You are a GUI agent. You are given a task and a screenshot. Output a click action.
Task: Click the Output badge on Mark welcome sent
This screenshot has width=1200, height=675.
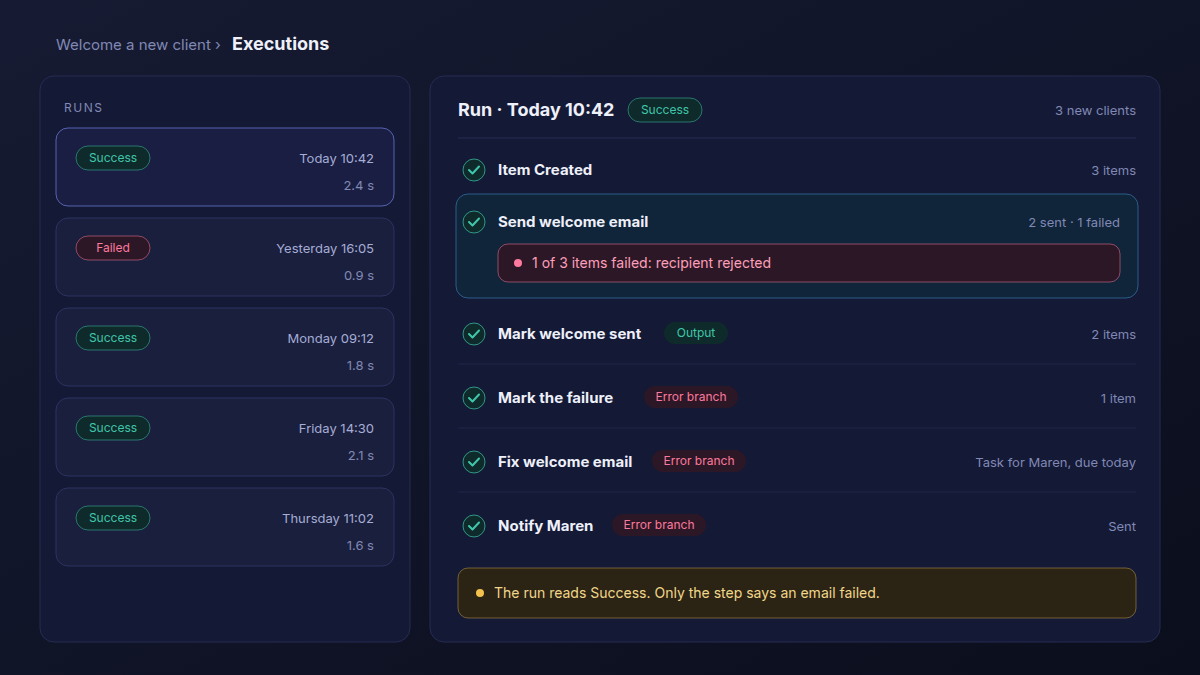pos(696,333)
